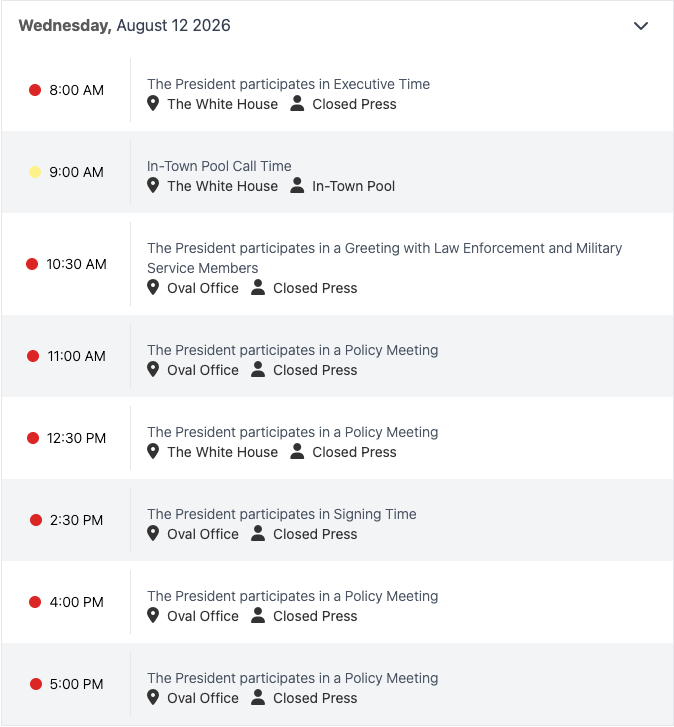Click person icon in the 11:00 AM event
The height and width of the screenshot is (727, 674).
258,370
